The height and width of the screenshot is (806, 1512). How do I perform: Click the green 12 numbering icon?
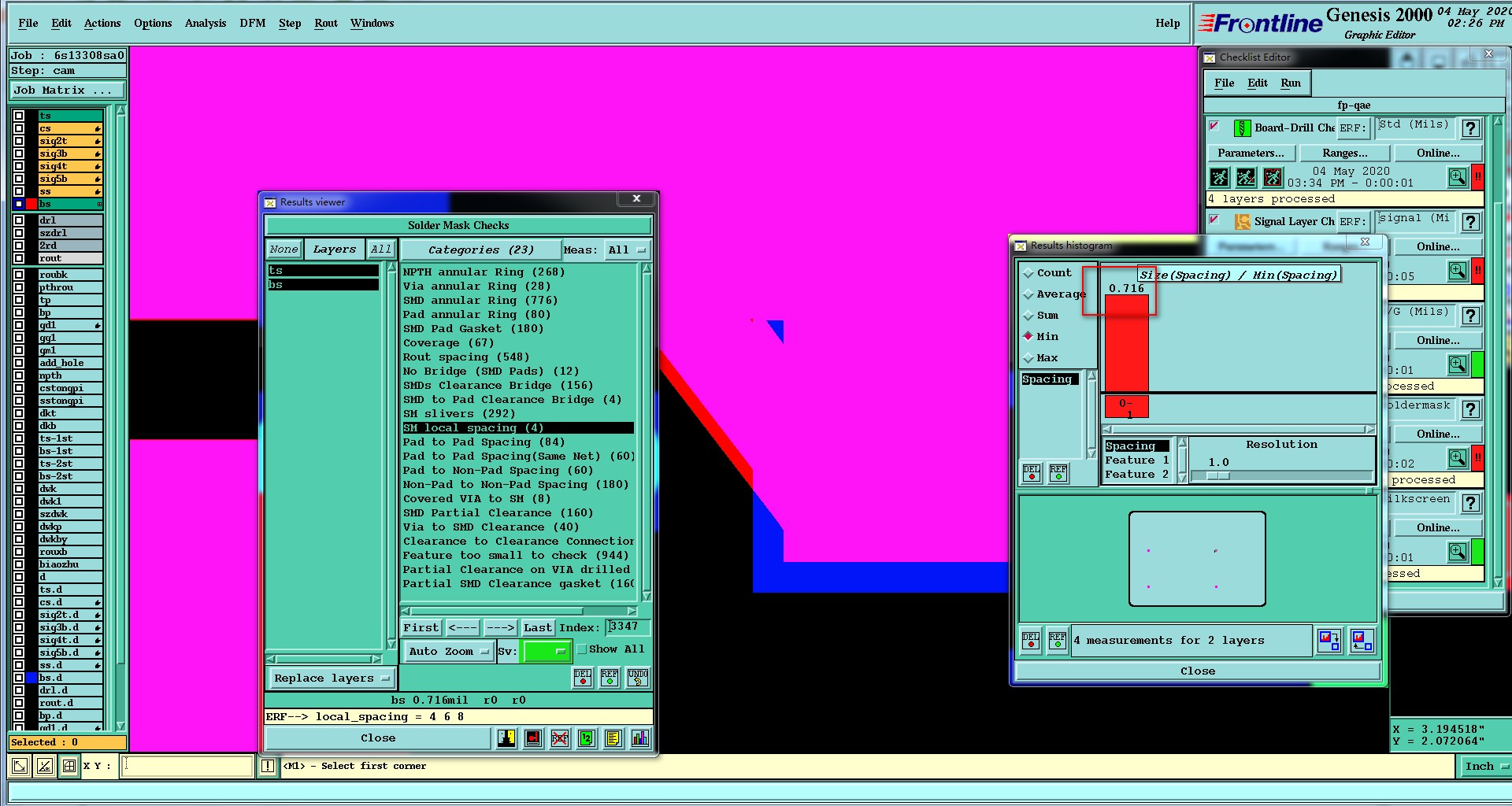click(x=587, y=738)
